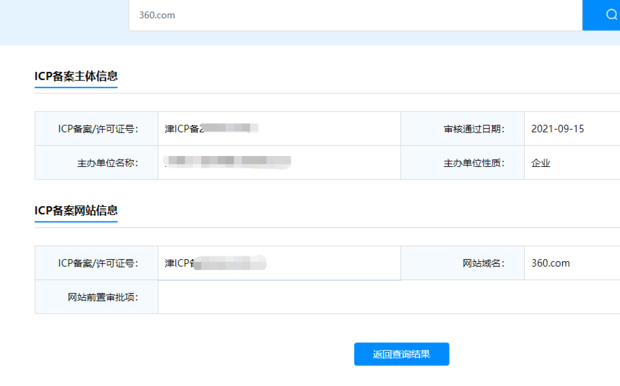Click the 主办单位性质 label cell

pos(463,163)
